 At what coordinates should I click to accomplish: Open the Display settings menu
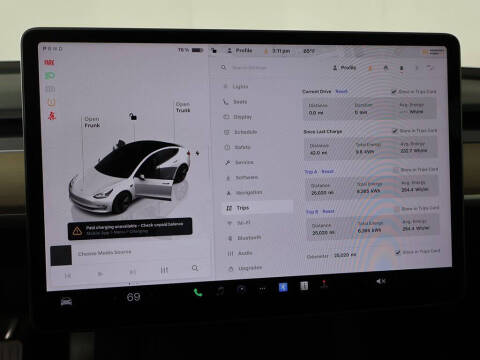pyautogui.click(x=237, y=117)
